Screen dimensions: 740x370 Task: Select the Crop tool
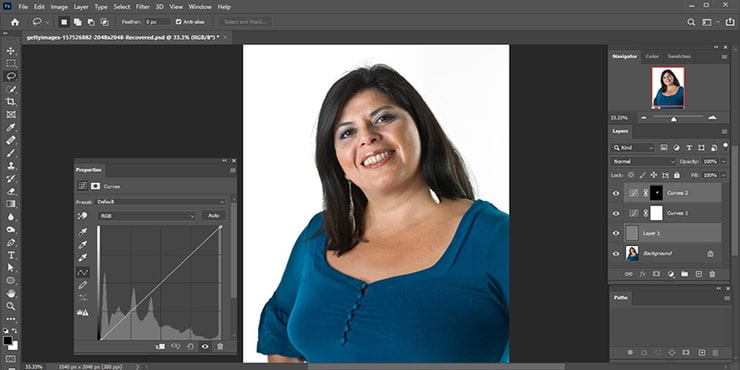11,102
